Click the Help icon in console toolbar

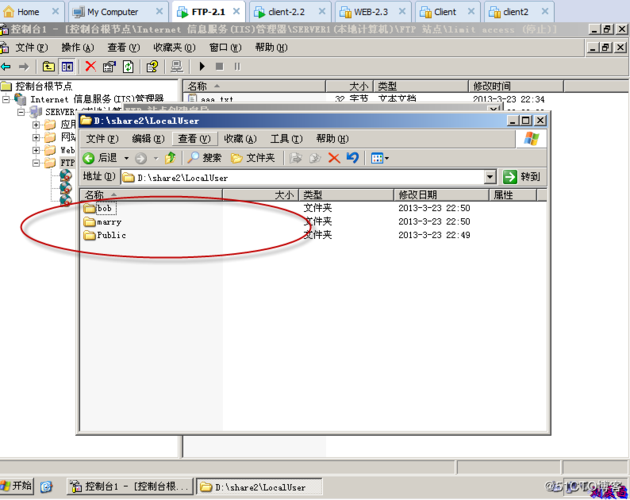(152, 66)
